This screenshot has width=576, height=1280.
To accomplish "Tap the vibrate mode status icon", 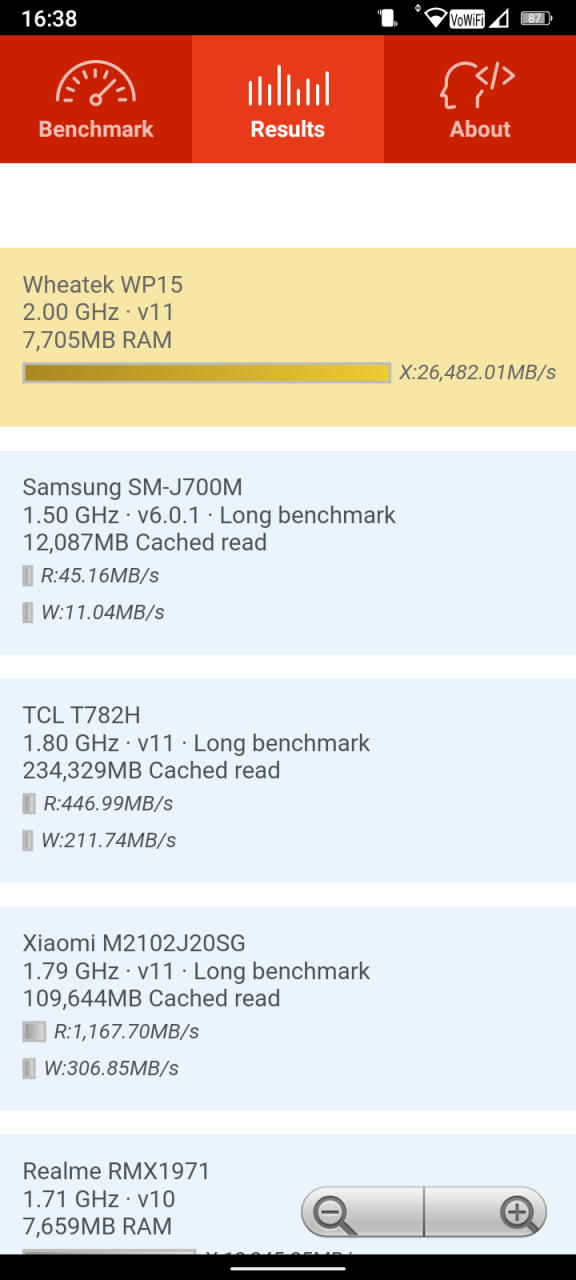I will 387,18.
